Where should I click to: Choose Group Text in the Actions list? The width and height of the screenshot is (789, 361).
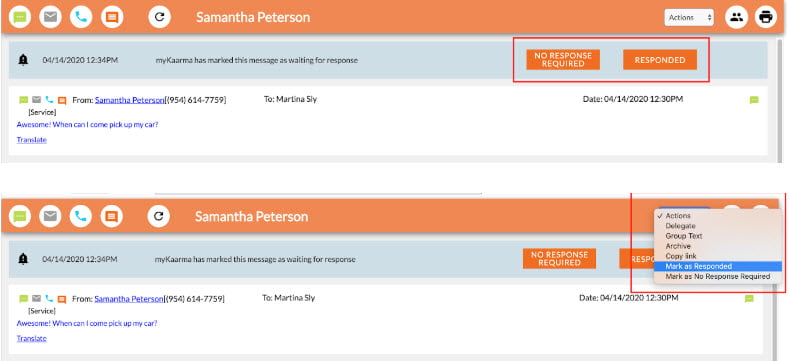[684, 236]
